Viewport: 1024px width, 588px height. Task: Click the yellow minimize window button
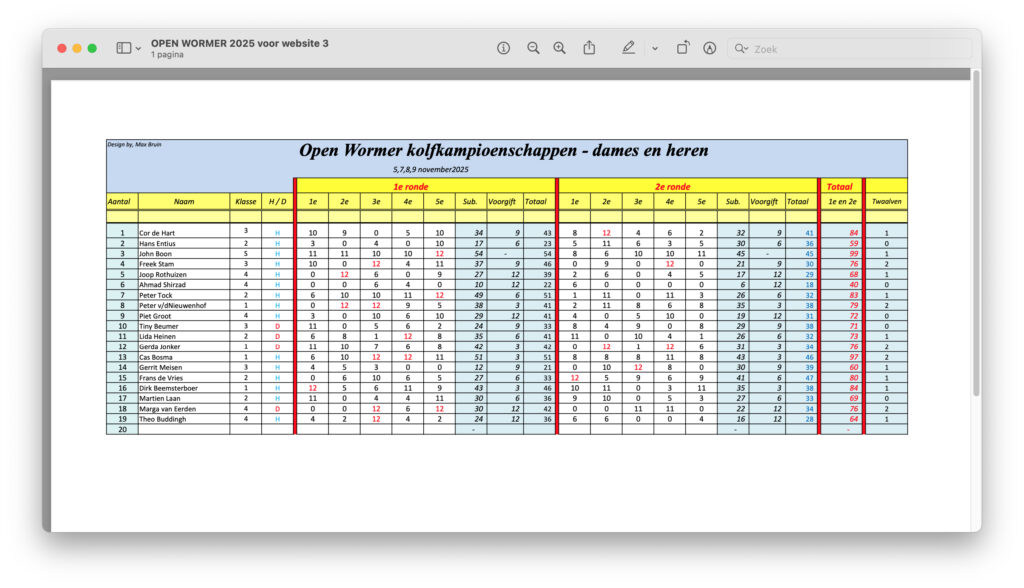pos(77,48)
